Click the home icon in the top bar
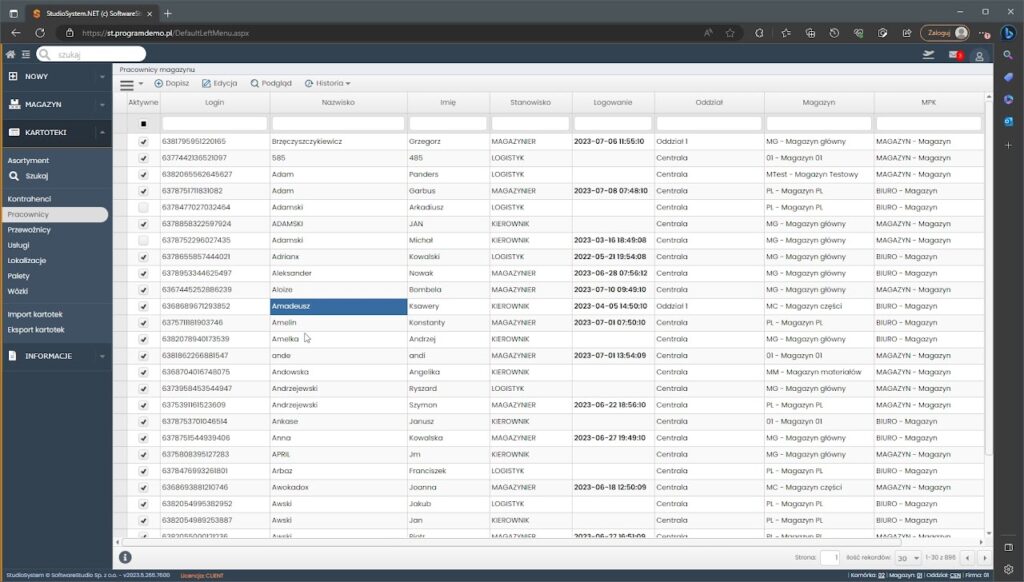This screenshot has height=582, width=1024. pos(10,54)
